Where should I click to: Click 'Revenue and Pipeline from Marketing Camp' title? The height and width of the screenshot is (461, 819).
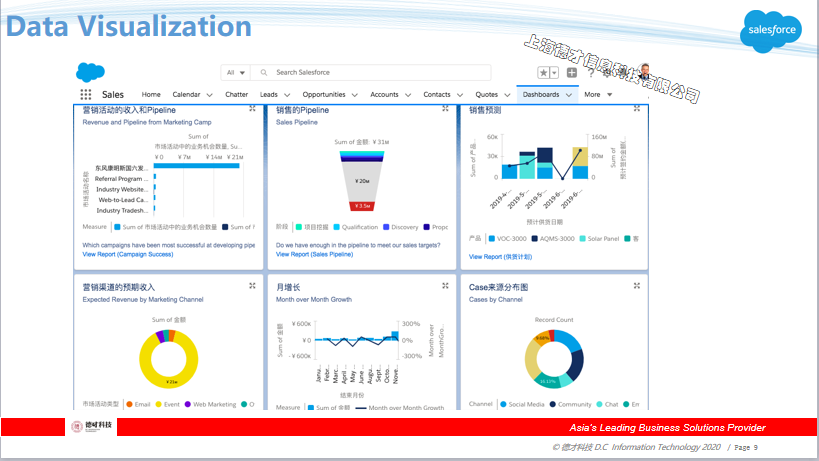(147, 122)
